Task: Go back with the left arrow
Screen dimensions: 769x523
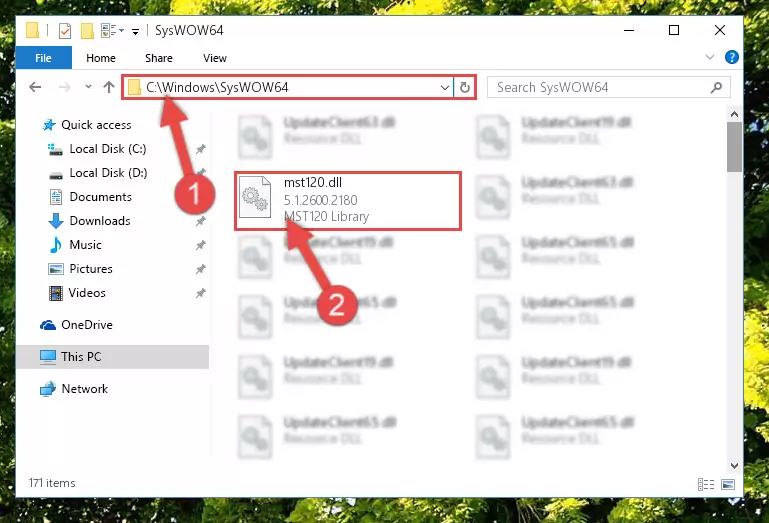Action: tap(35, 87)
